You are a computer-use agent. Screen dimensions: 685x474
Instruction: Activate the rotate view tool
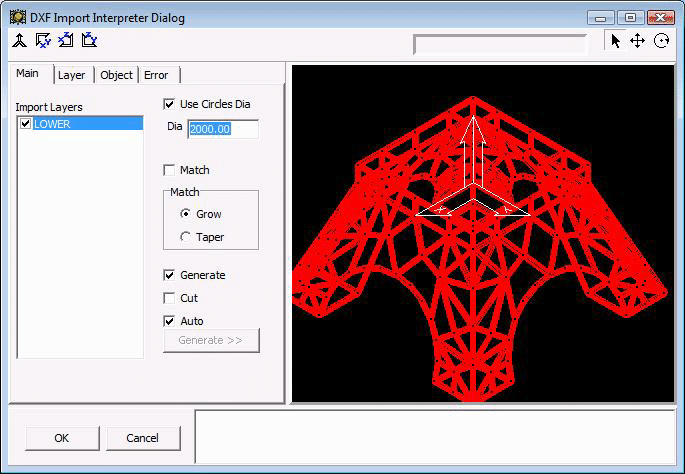[660, 41]
